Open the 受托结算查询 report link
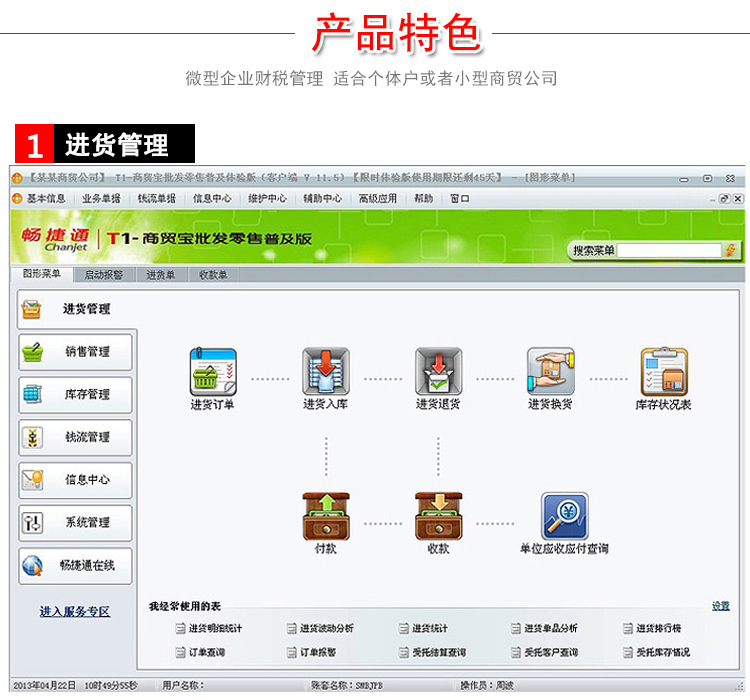Viewport: 750px width, 700px height. 439,652
